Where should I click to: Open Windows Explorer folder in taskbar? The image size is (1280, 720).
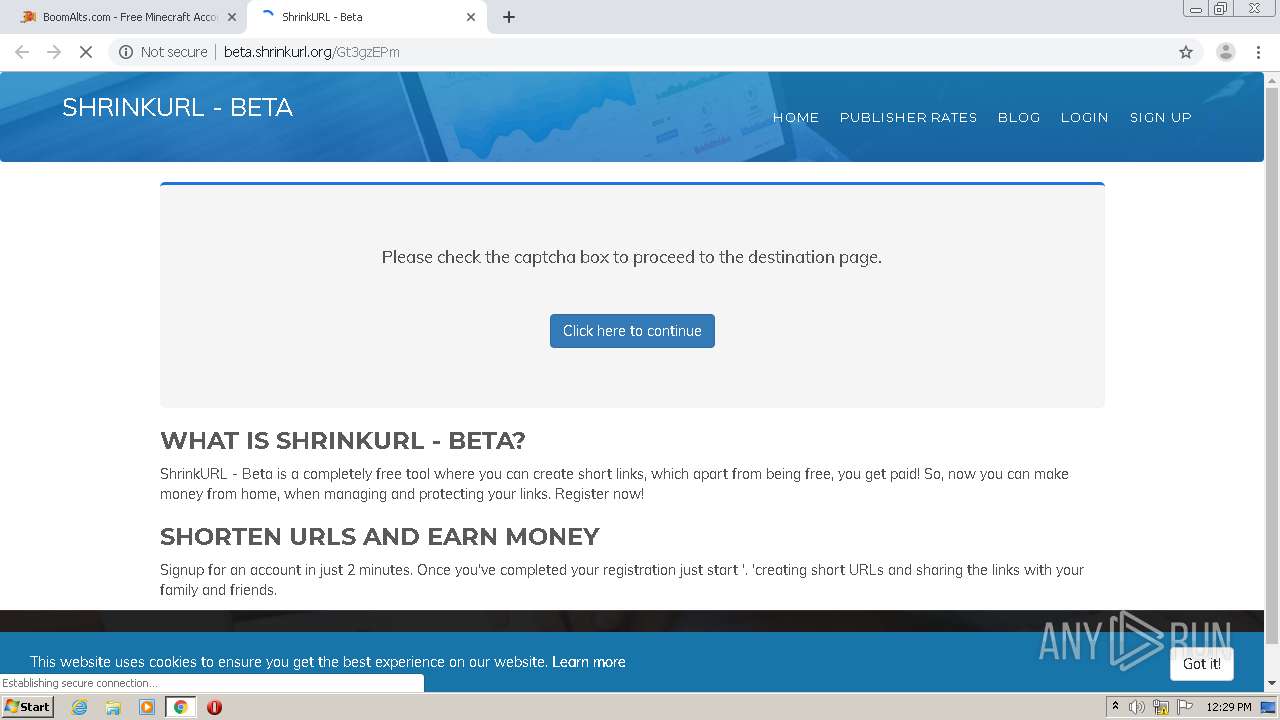113,707
